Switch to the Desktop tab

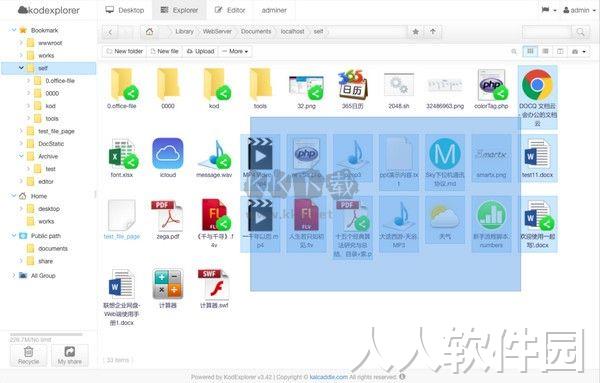coord(125,10)
